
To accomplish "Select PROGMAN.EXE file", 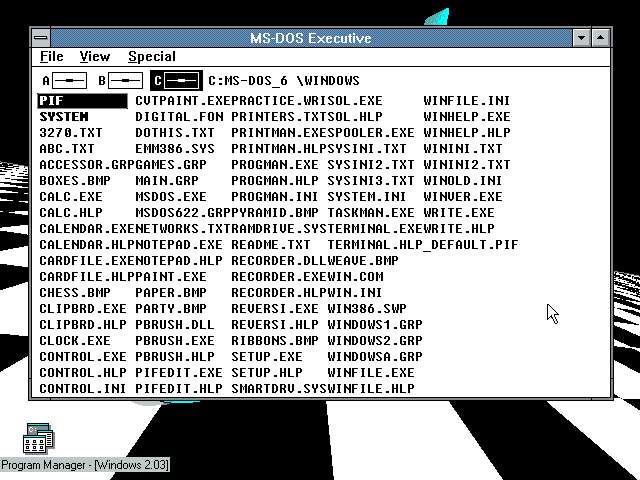I will (x=275, y=164).
